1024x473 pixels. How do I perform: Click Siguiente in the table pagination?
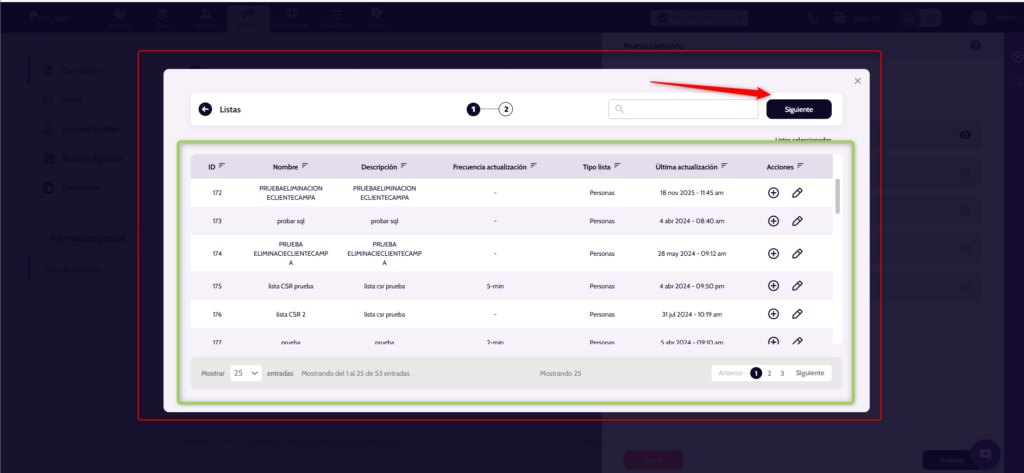[x=810, y=373]
